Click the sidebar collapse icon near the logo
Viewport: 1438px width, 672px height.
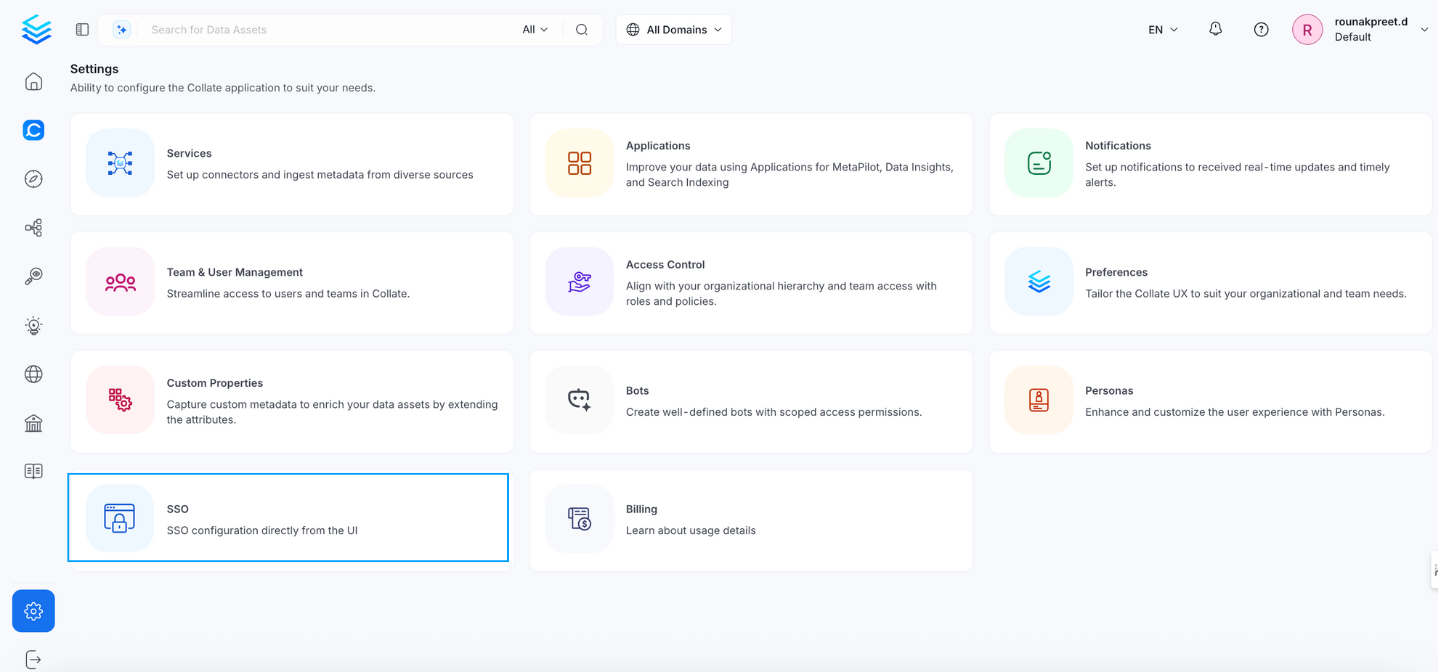81,29
